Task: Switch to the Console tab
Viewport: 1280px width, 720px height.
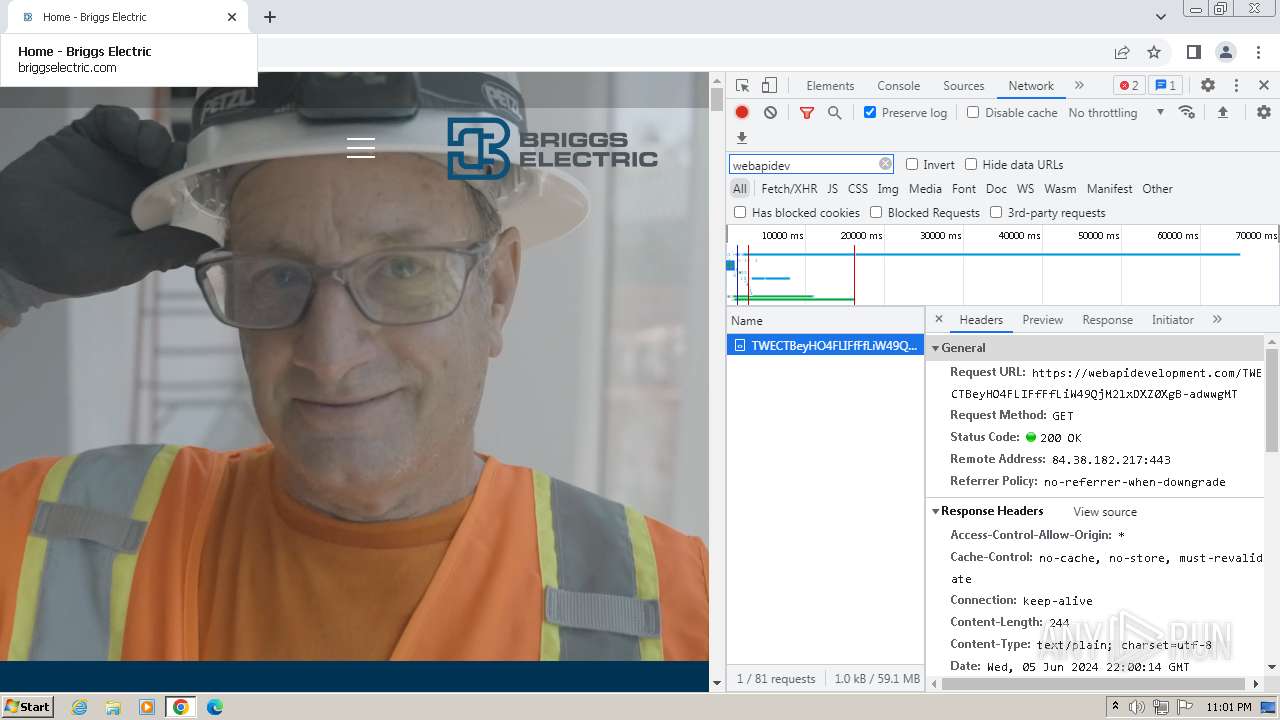Action: [898, 86]
